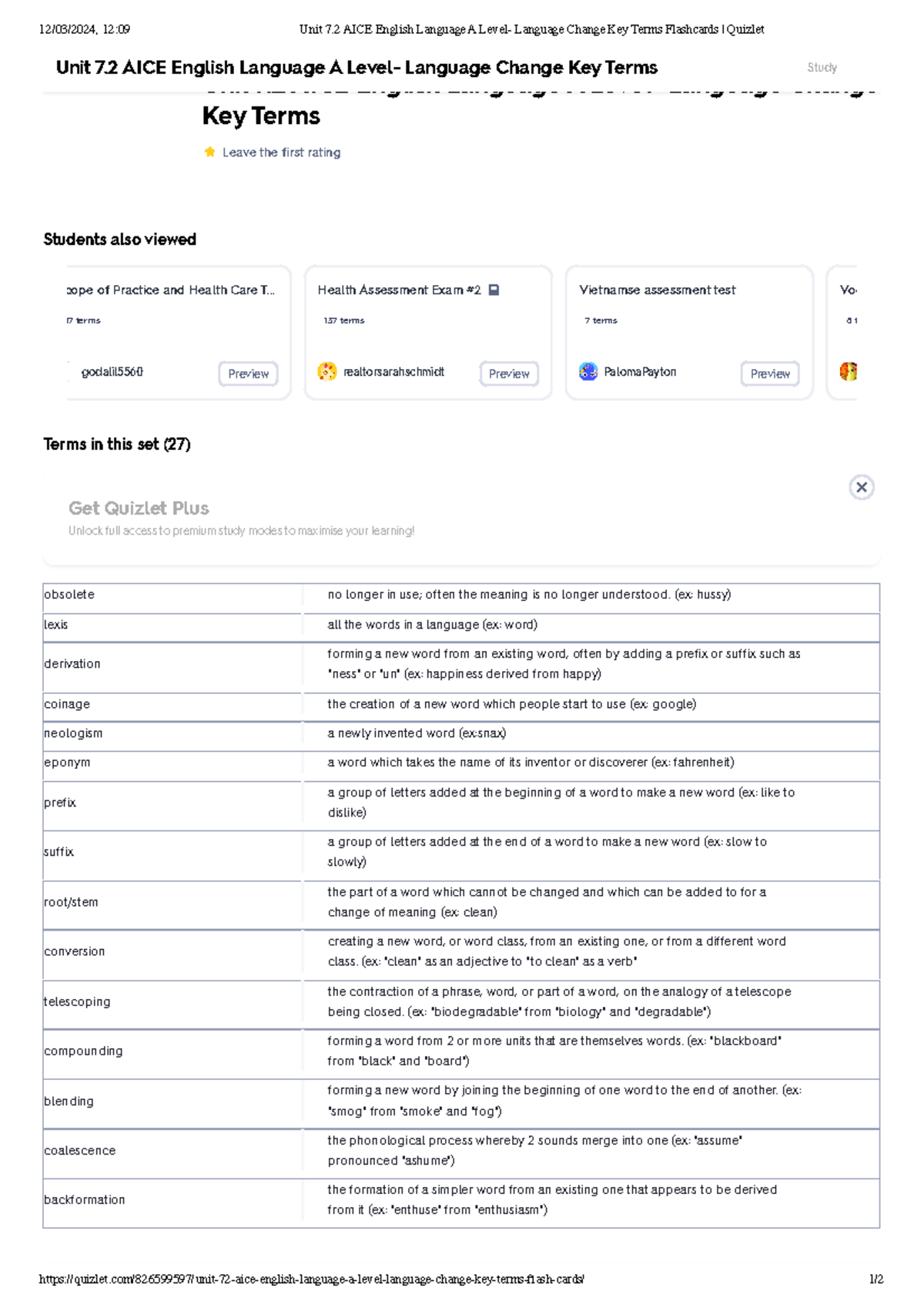
Task: Preview the Vietnamse assessment test set
Action: 769,374
